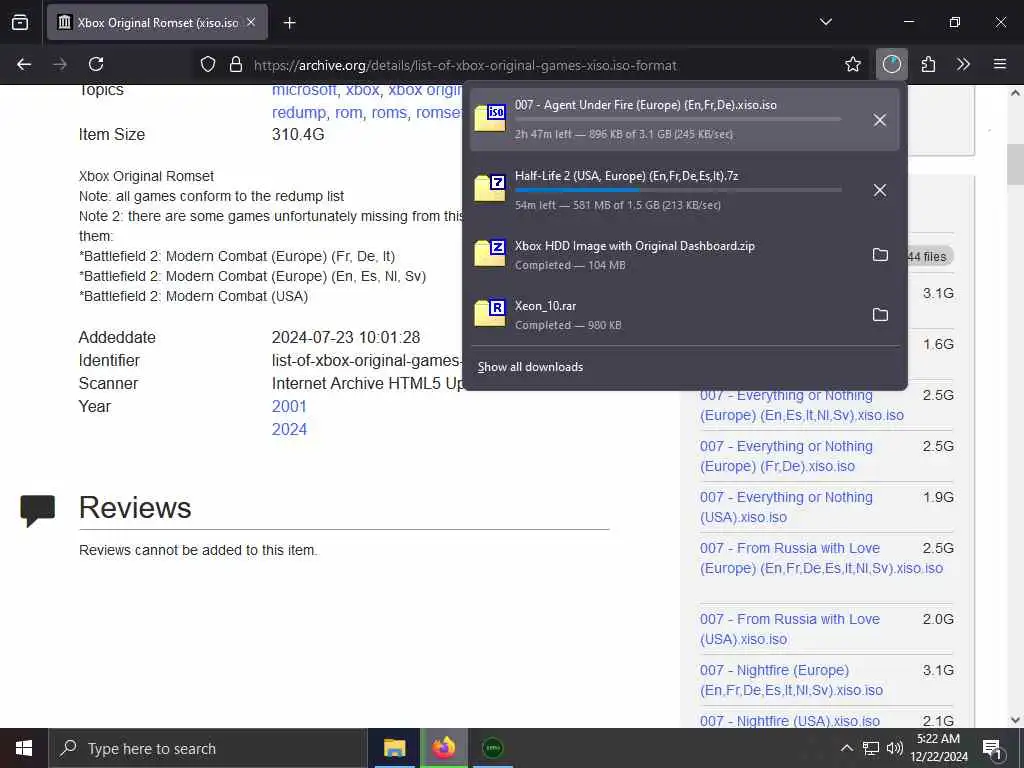
Task: Download 007 Everything or Nothing USA iso
Action: coord(786,507)
